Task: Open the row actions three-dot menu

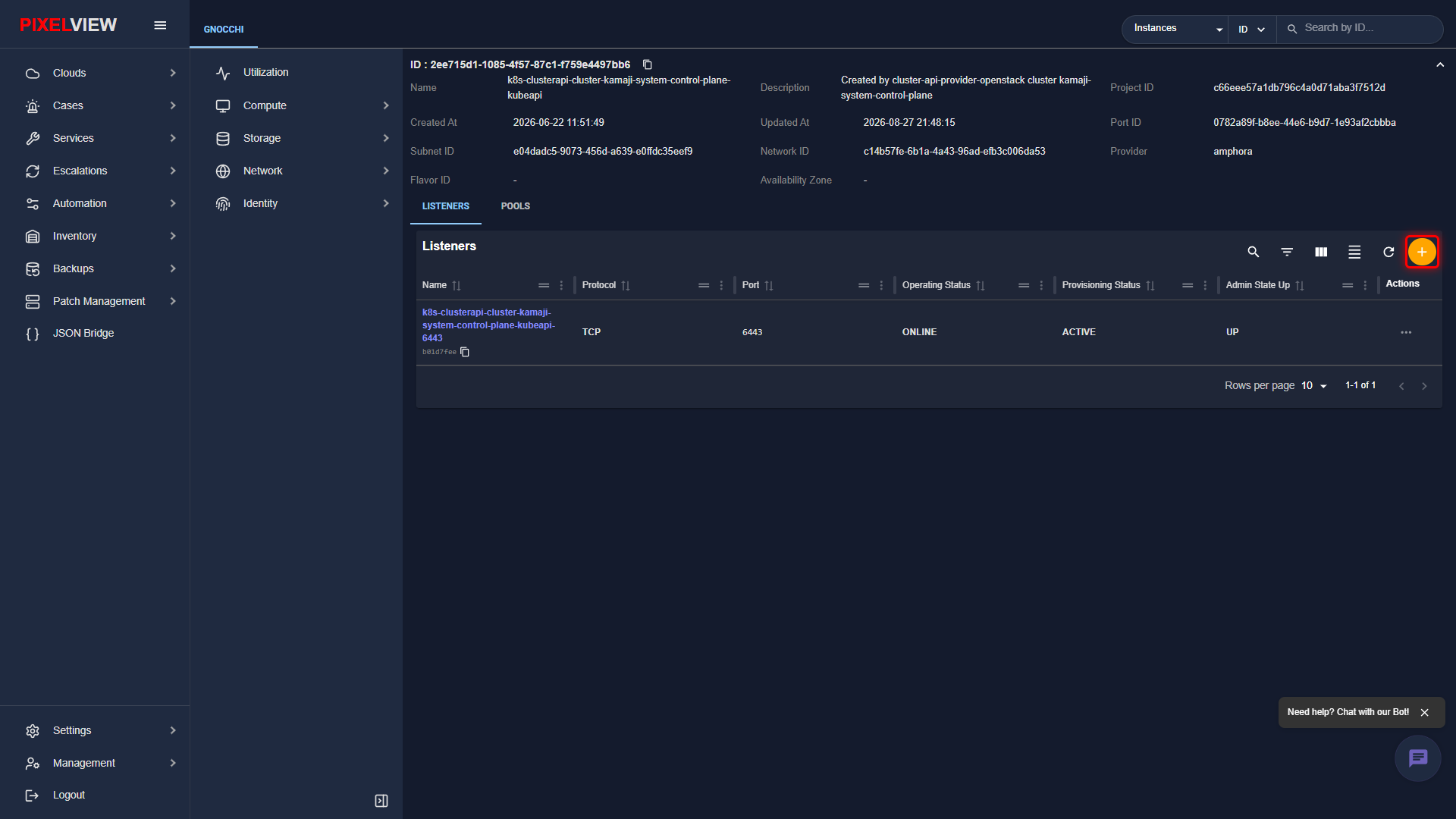Action: [x=1406, y=332]
